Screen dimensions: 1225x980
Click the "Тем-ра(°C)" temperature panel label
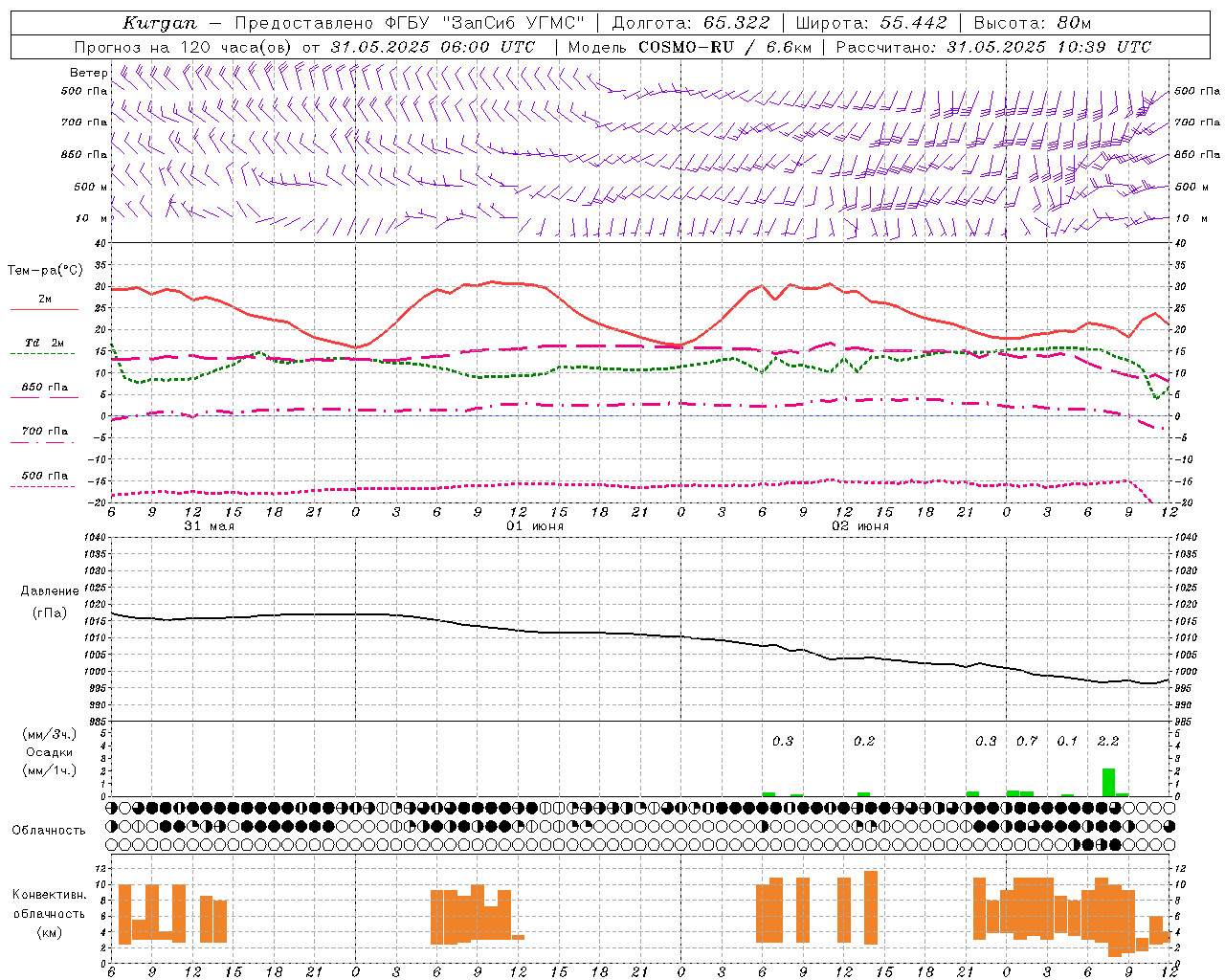click(x=45, y=271)
